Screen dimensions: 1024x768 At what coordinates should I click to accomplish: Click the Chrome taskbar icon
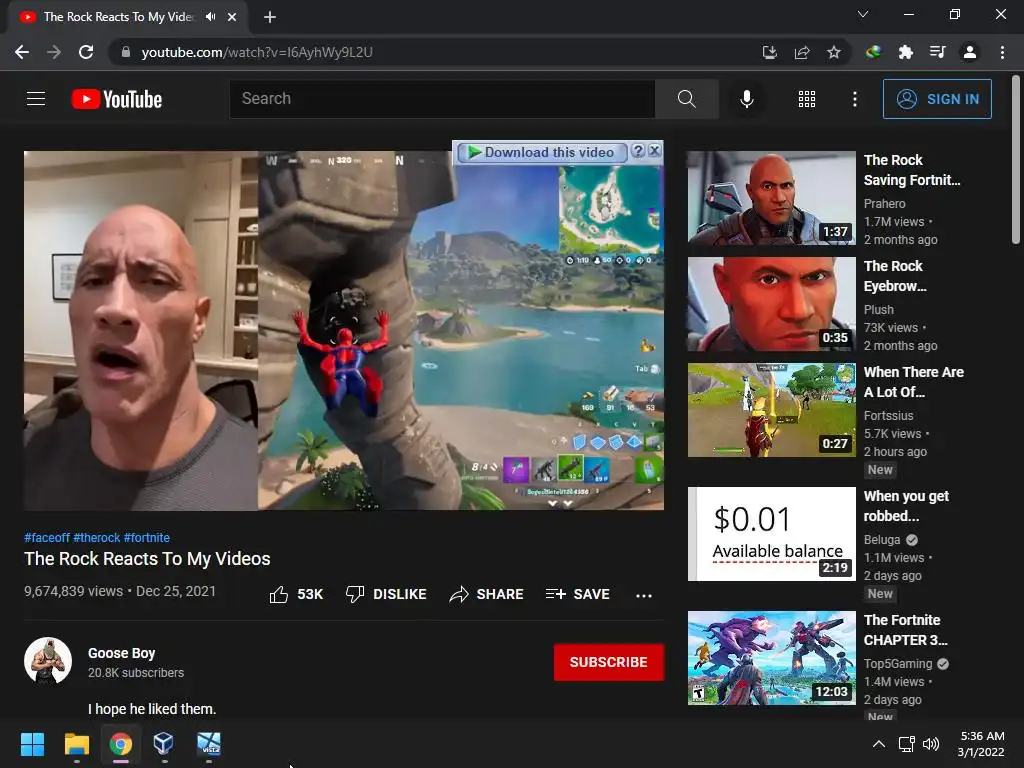tap(121, 744)
